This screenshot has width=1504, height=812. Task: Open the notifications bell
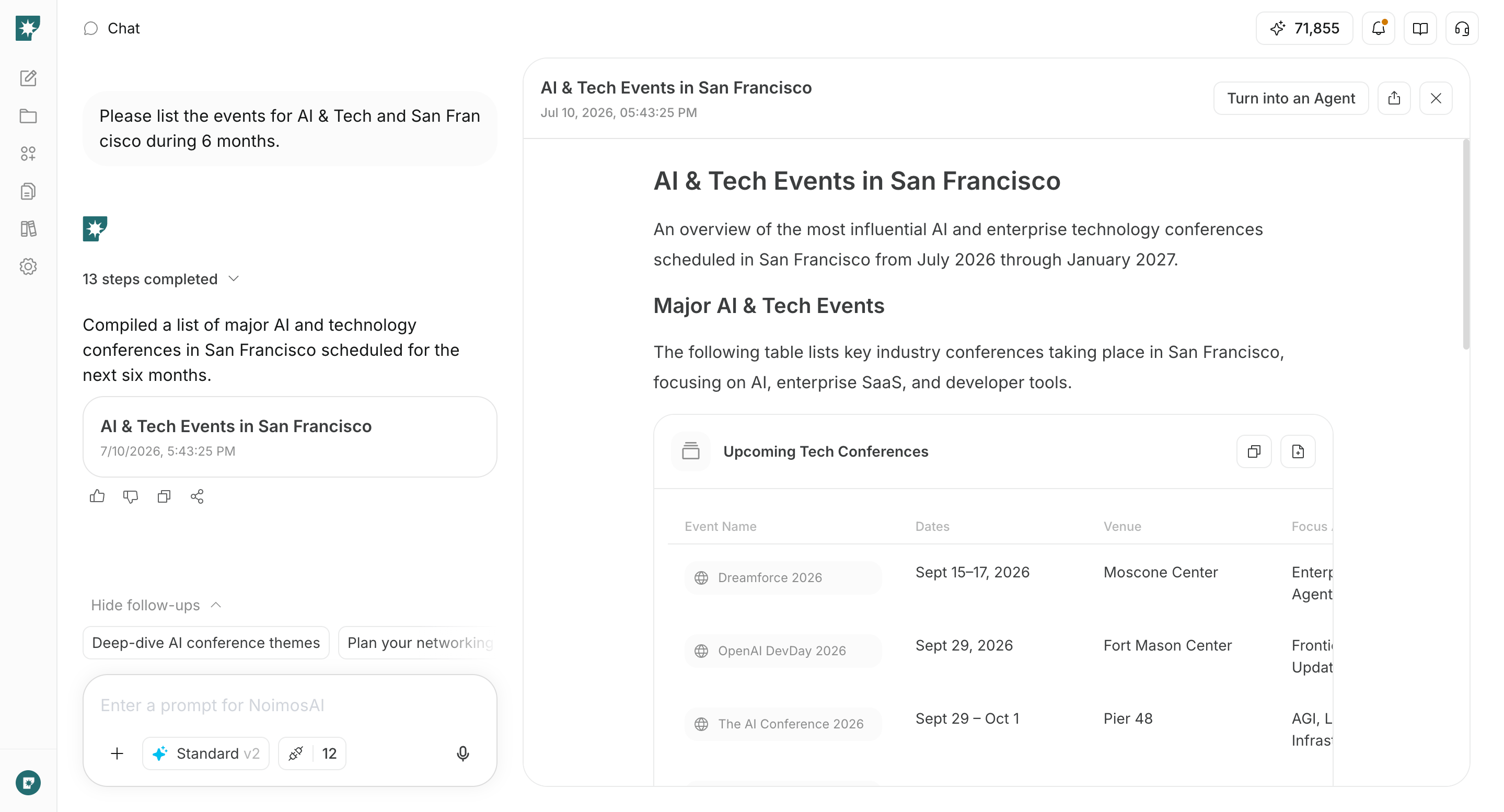pyautogui.click(x=1379, y=28)
